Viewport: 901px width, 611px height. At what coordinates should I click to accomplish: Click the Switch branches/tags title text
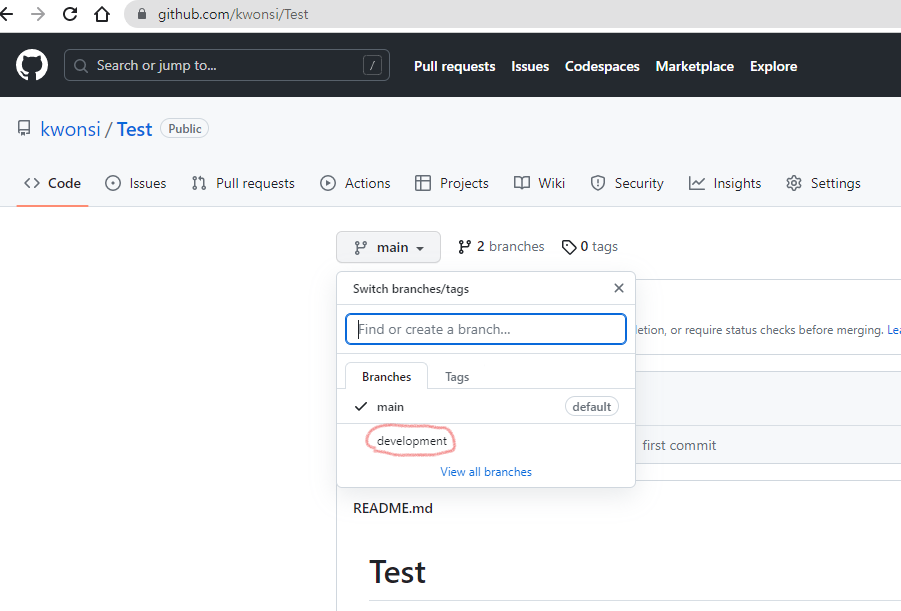coord(410,289)
